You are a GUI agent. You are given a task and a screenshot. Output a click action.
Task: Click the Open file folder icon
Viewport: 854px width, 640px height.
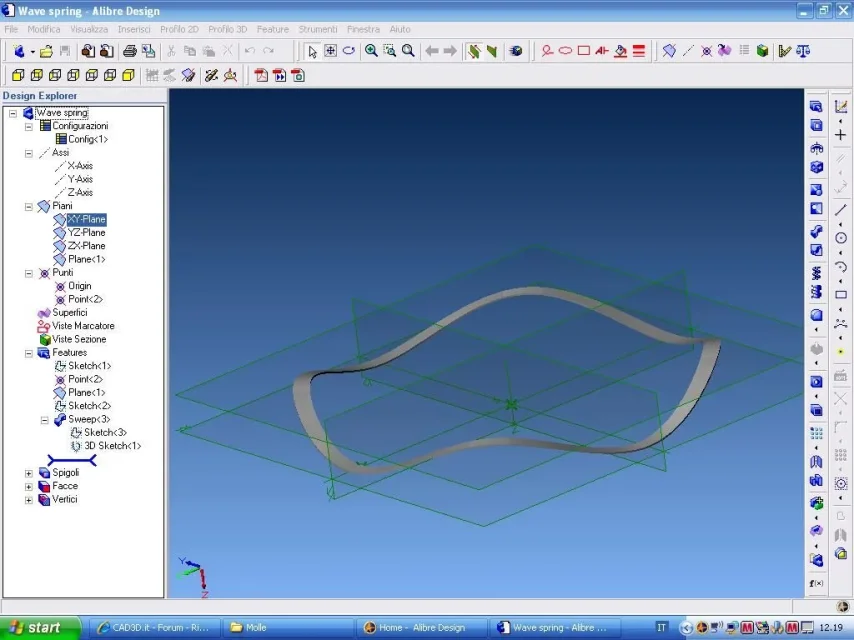pos(47,51)
